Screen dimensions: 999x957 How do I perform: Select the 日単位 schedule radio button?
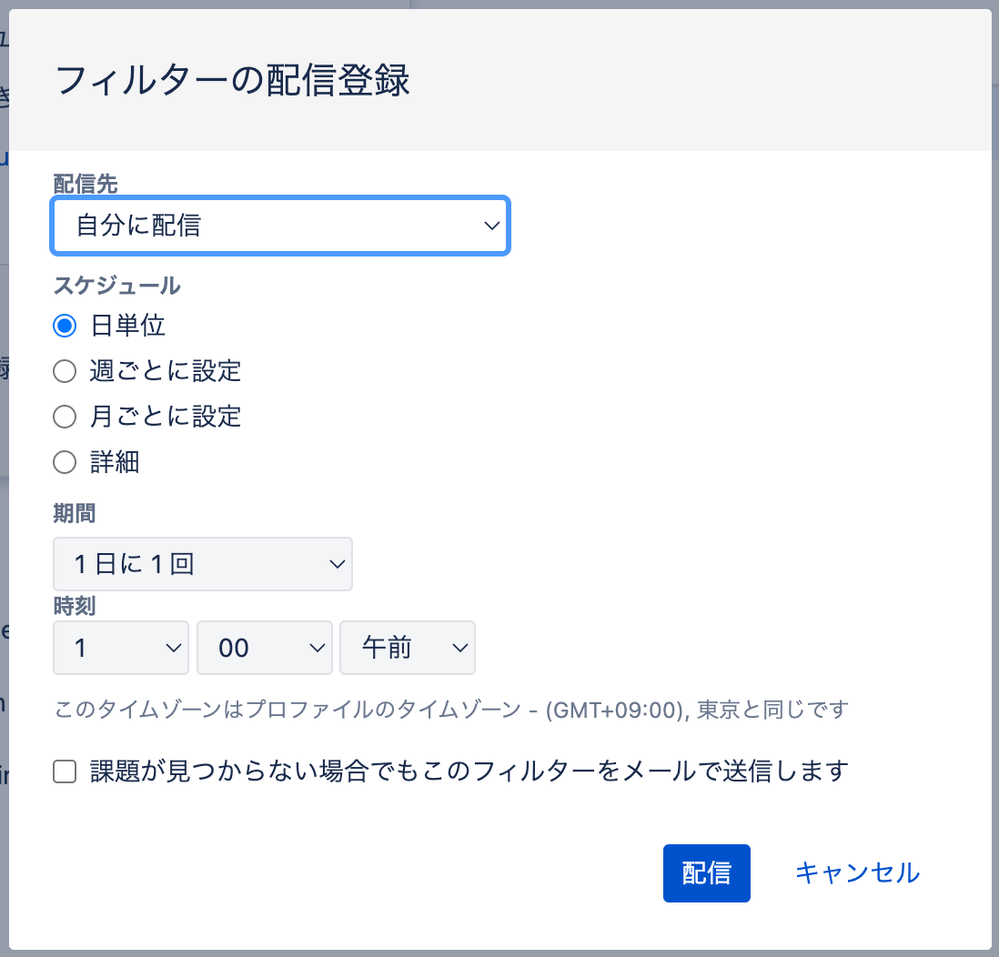(63, 325)
